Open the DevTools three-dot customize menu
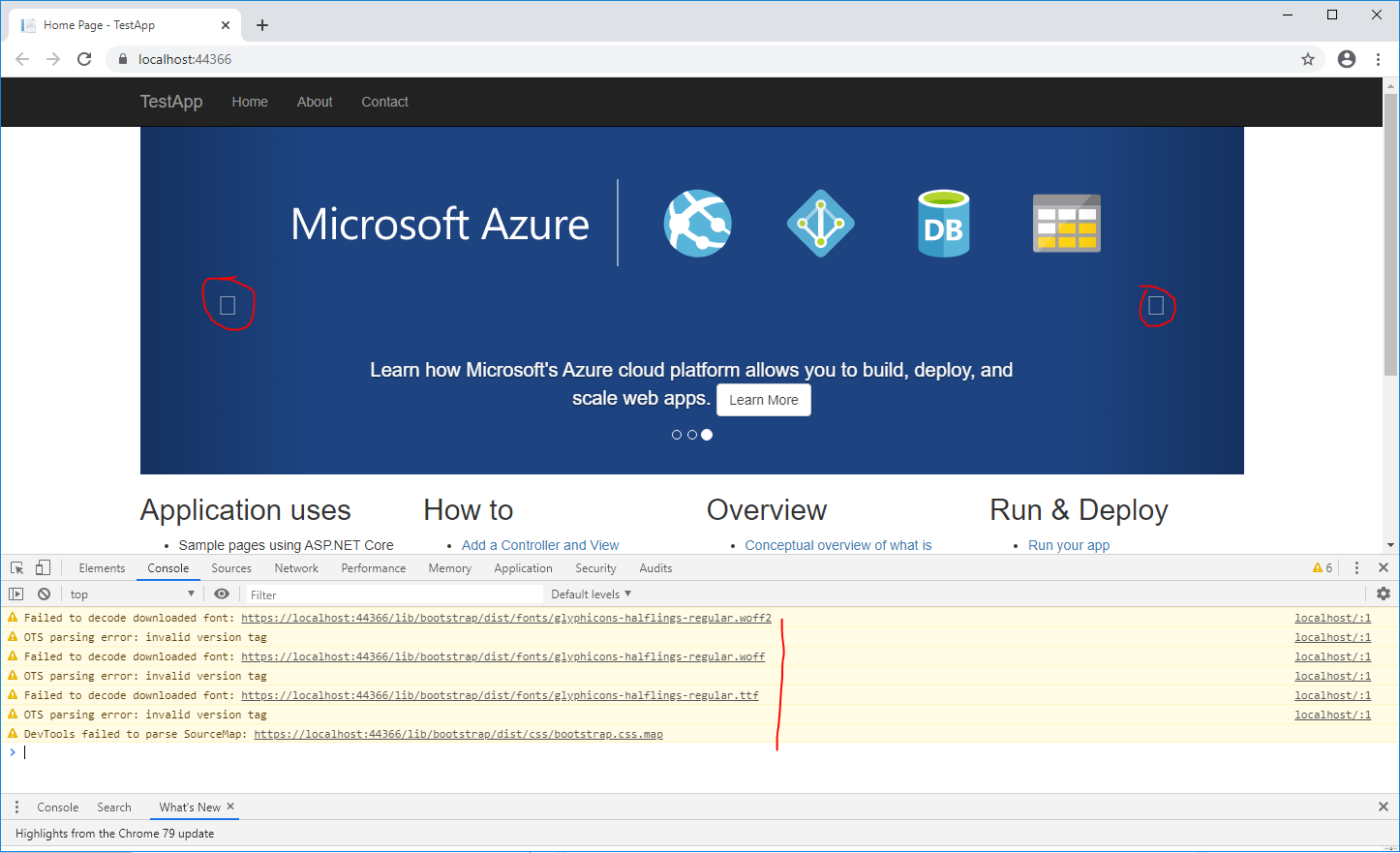1400x853 pixels. [x=1357, y=568]
